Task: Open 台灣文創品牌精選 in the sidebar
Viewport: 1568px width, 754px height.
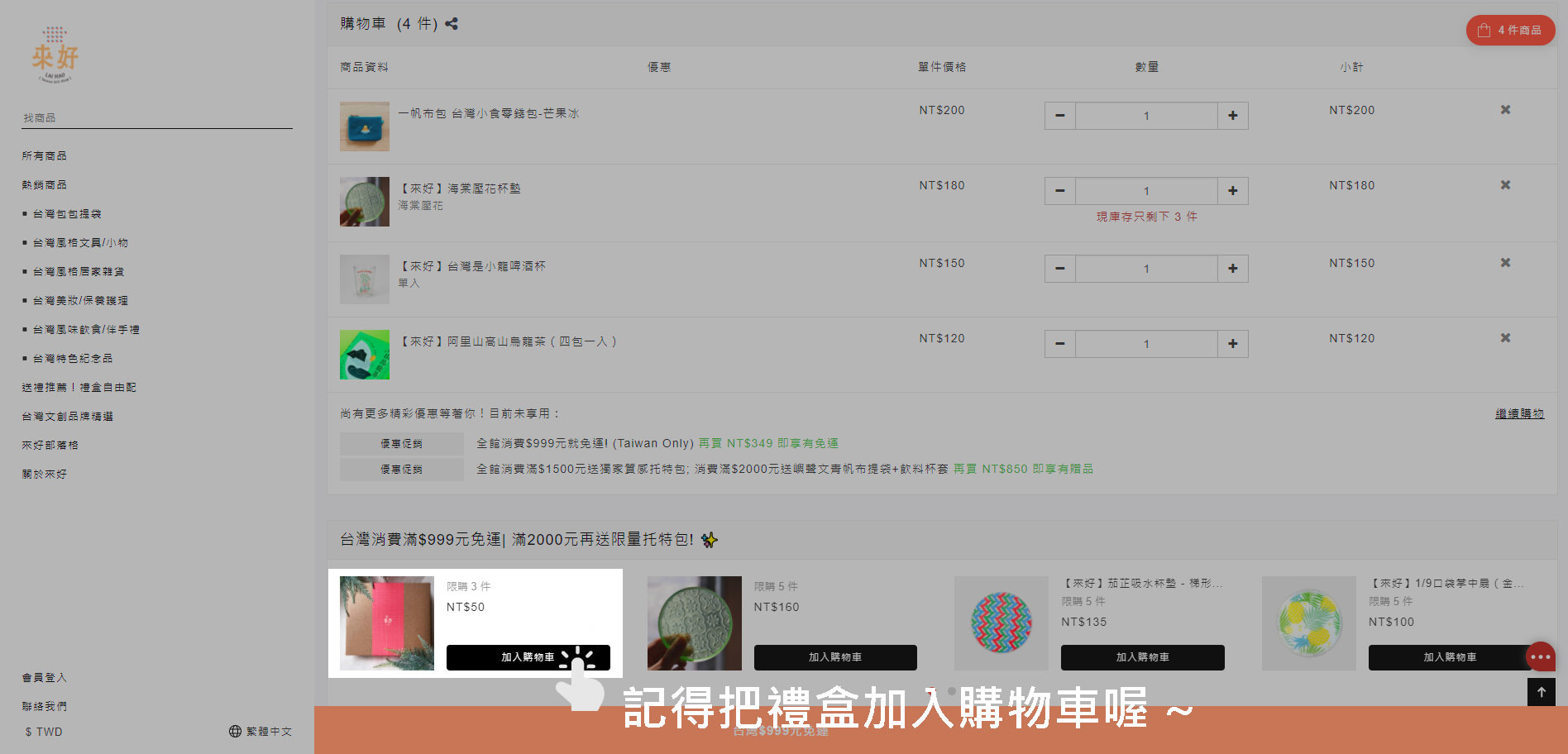Action: tap(68, 416)
